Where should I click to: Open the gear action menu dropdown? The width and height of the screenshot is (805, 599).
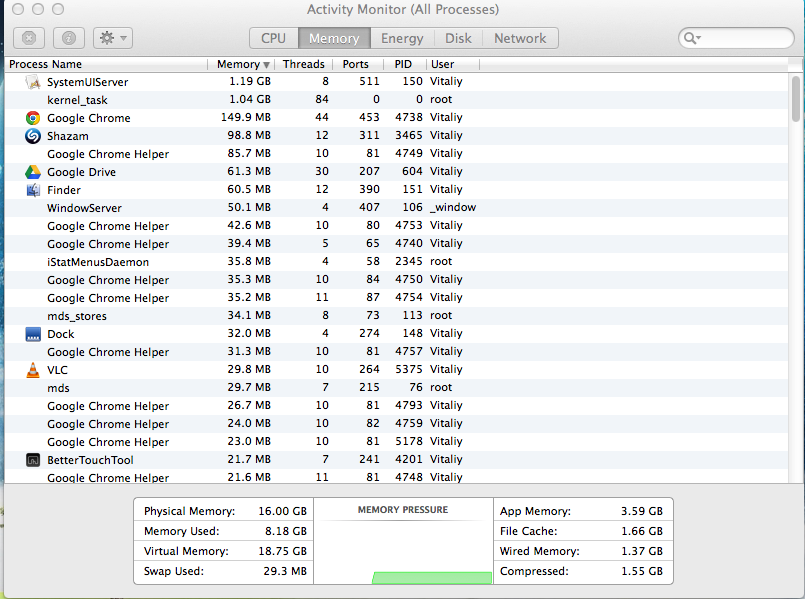coord(113,38)
